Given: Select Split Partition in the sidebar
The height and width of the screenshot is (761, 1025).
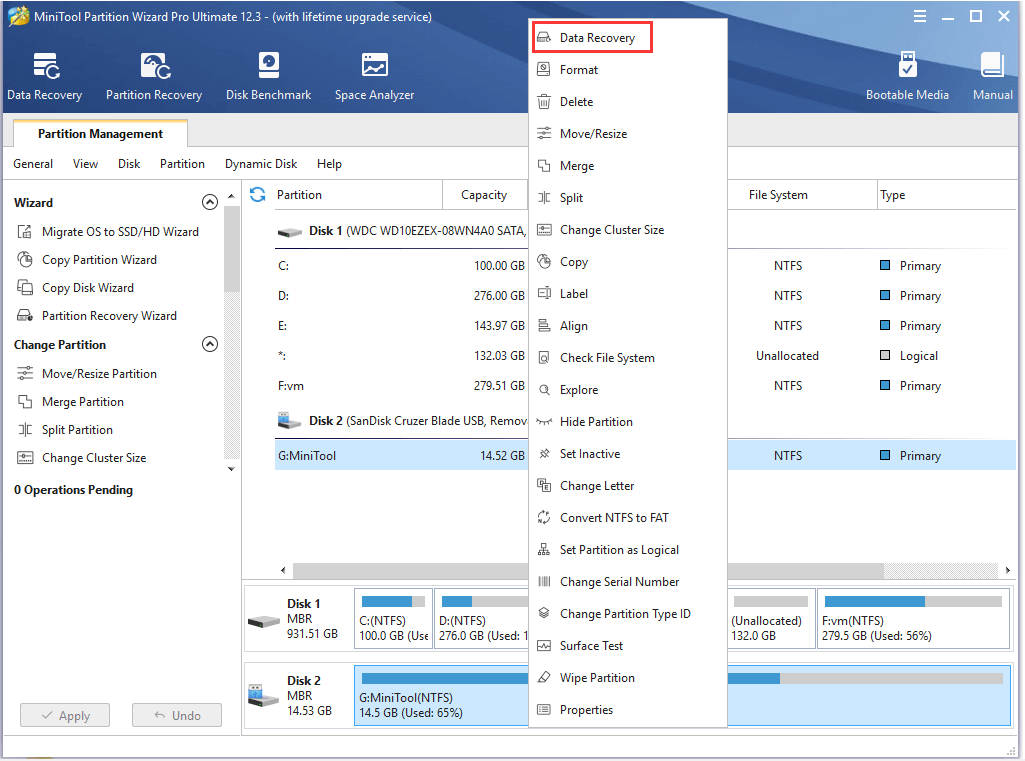Looking at the screenshot, I should (77, 430).
